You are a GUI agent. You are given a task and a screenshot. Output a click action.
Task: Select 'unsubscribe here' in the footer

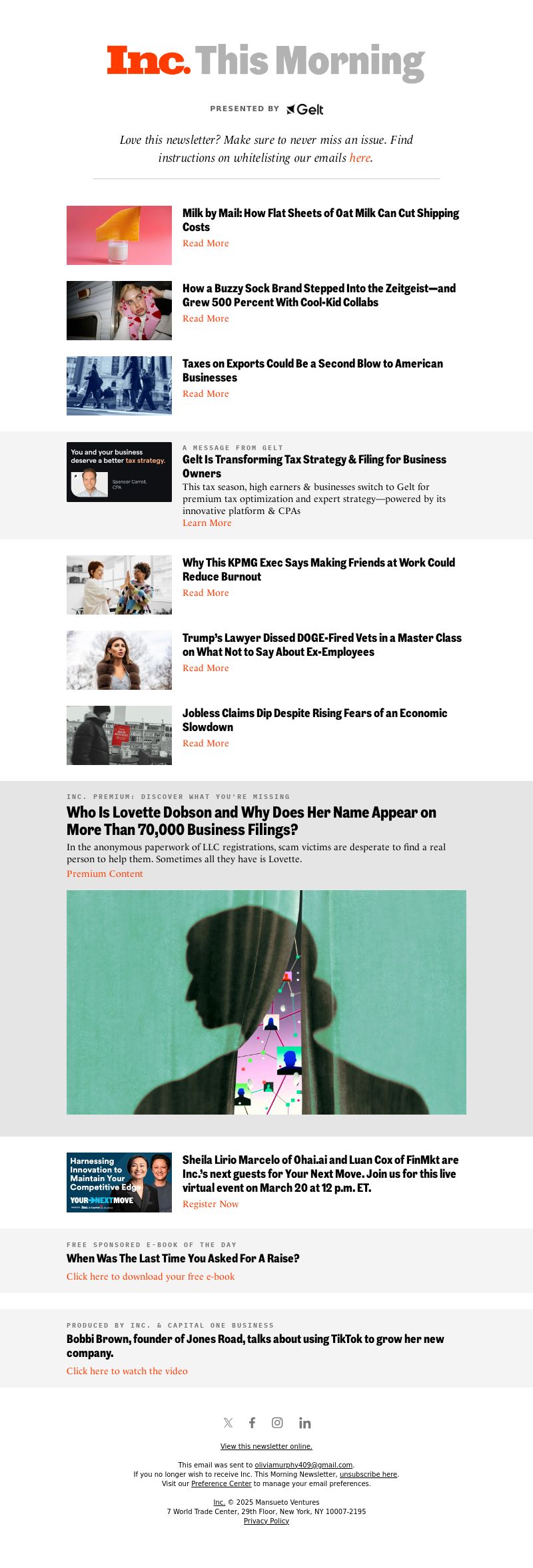[368, 1474]
